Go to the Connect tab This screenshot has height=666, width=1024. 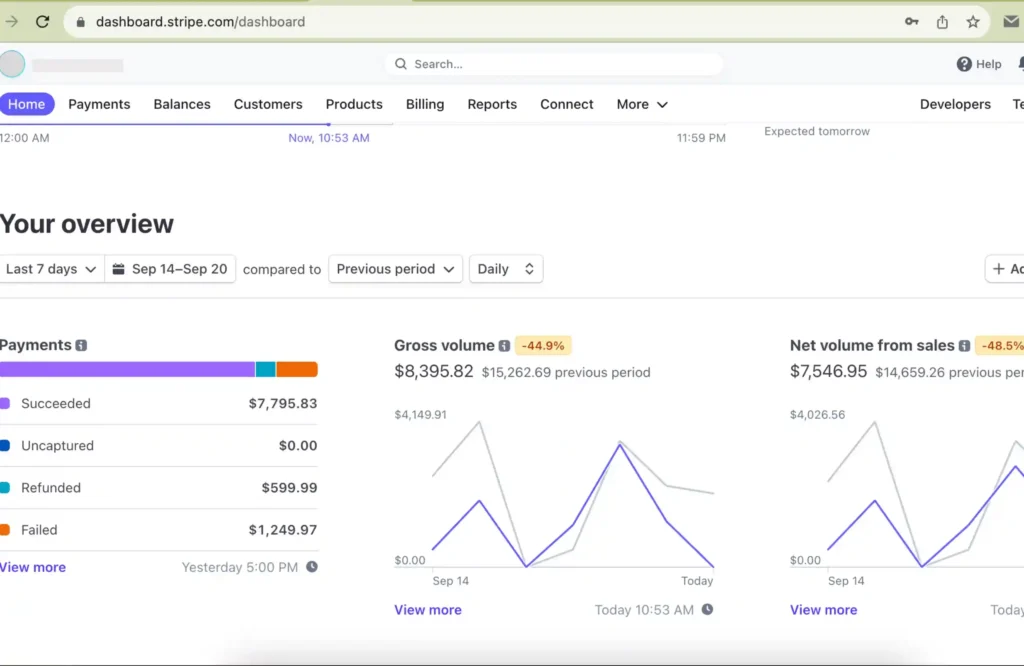point(567,104)
